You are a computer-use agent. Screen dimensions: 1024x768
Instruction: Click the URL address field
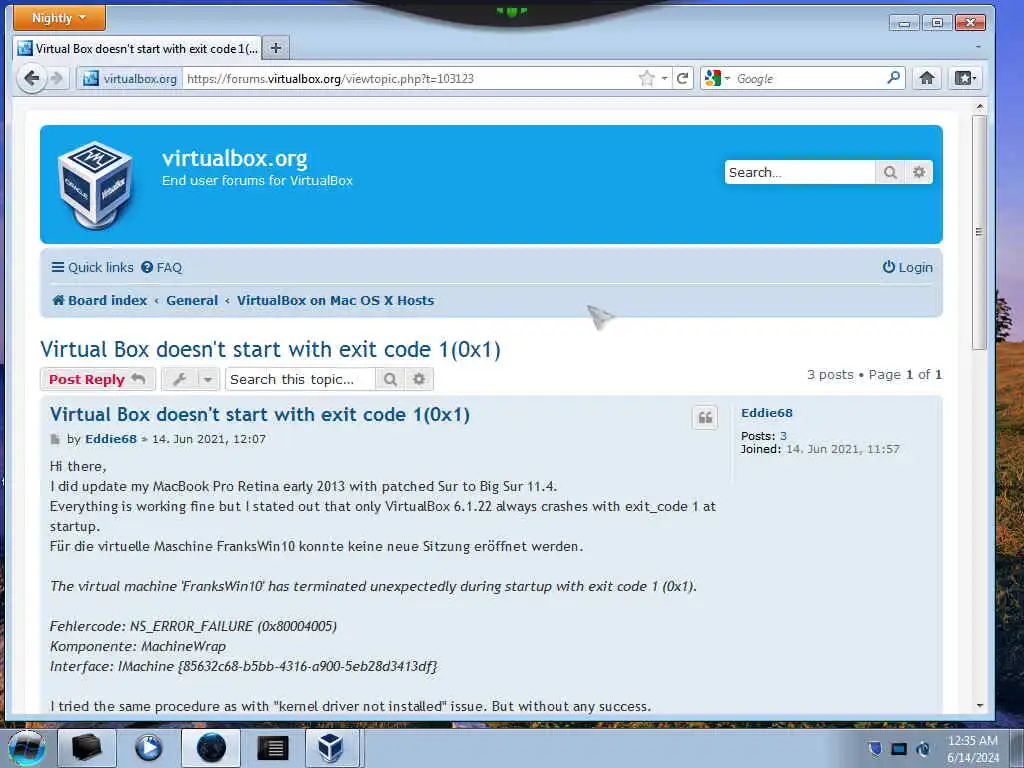coord(410,78)
